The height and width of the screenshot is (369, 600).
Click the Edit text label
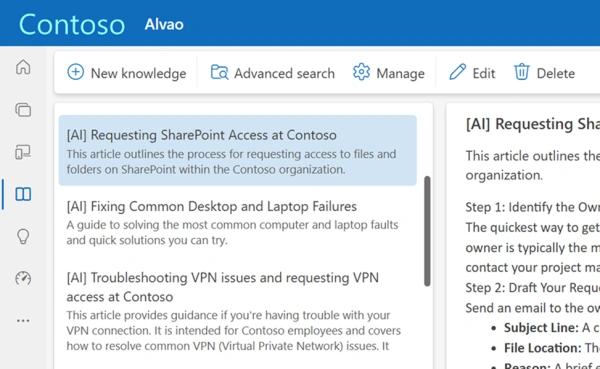(x=484, y=73)
